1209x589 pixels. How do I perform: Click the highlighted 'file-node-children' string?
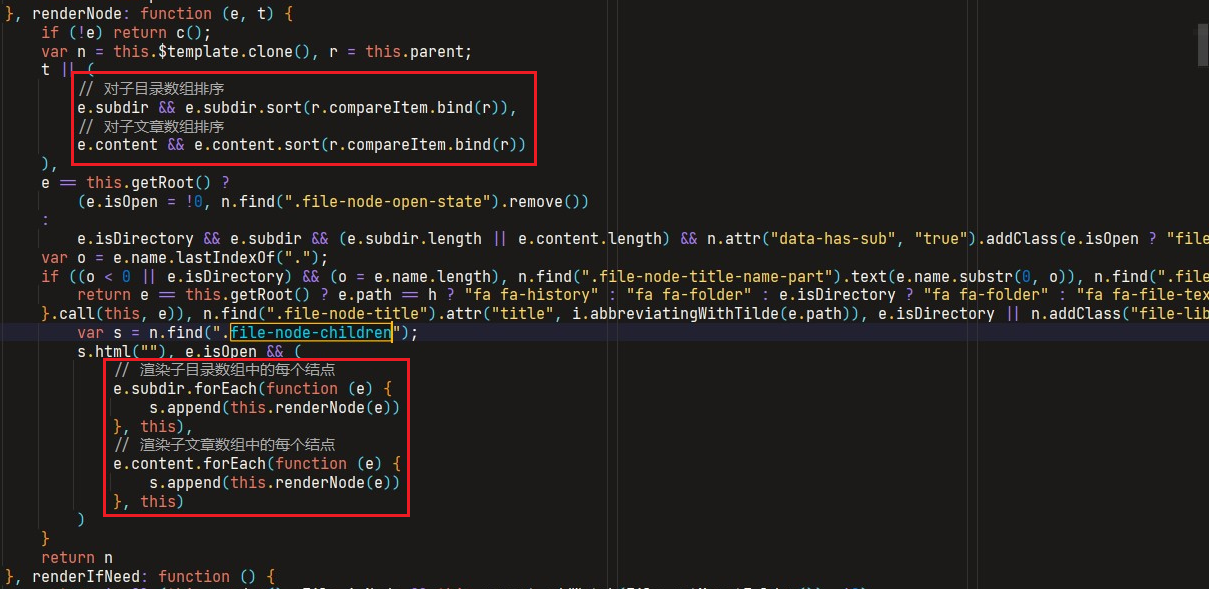tap(310, 332)
